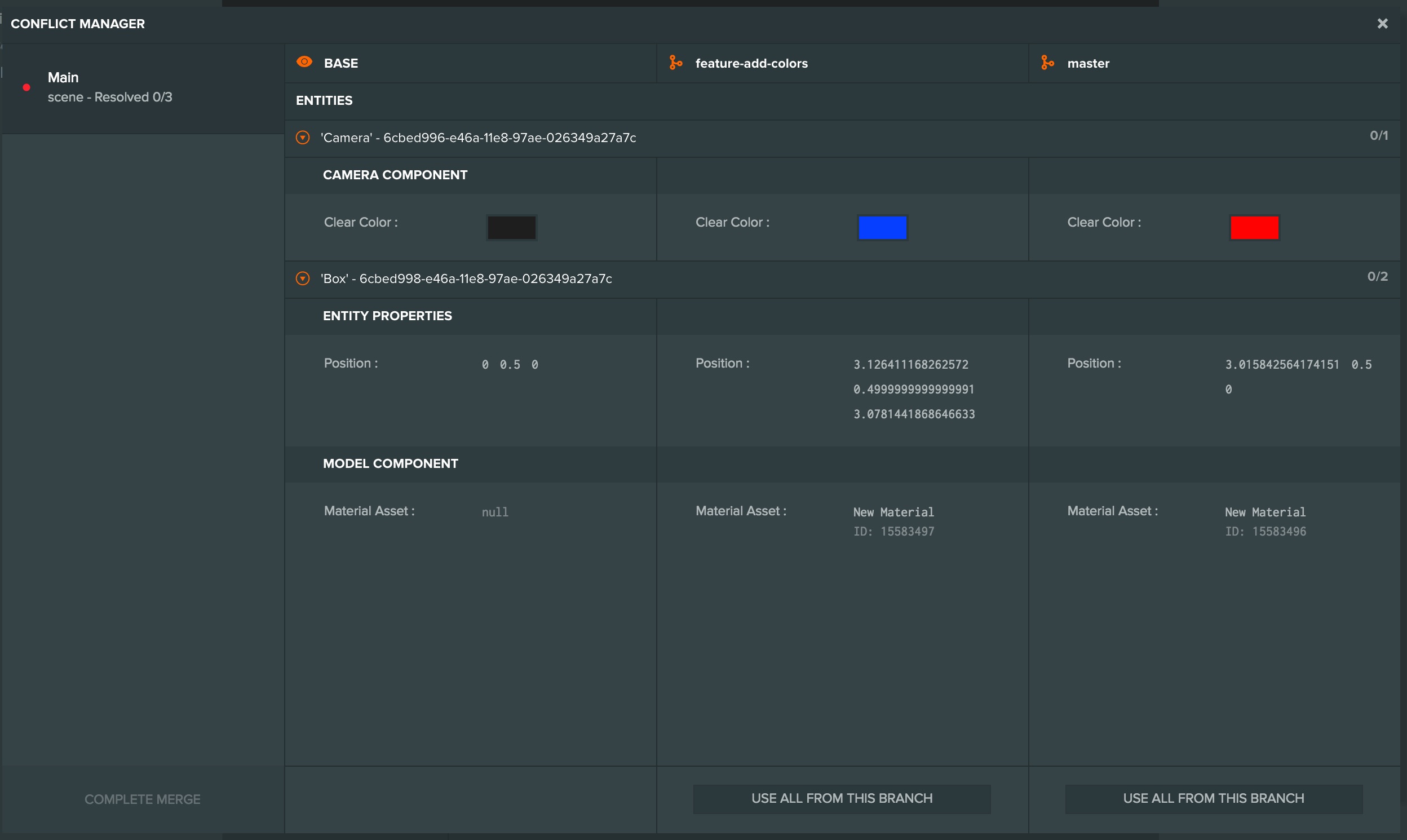Image resolution: width=1407 pixels, height=840 pixels.
Task: Click the Complete Merge button
Action: pos(143,799)
